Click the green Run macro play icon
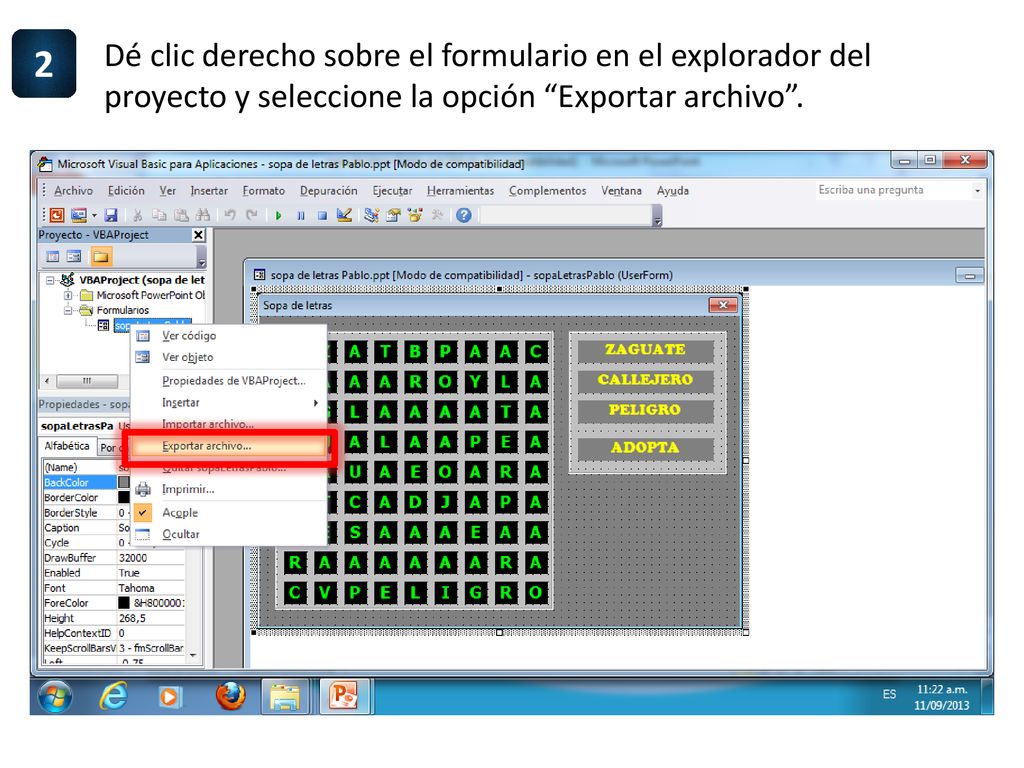This screenshot has width=1024, height=768. click(x=279, y=216)
